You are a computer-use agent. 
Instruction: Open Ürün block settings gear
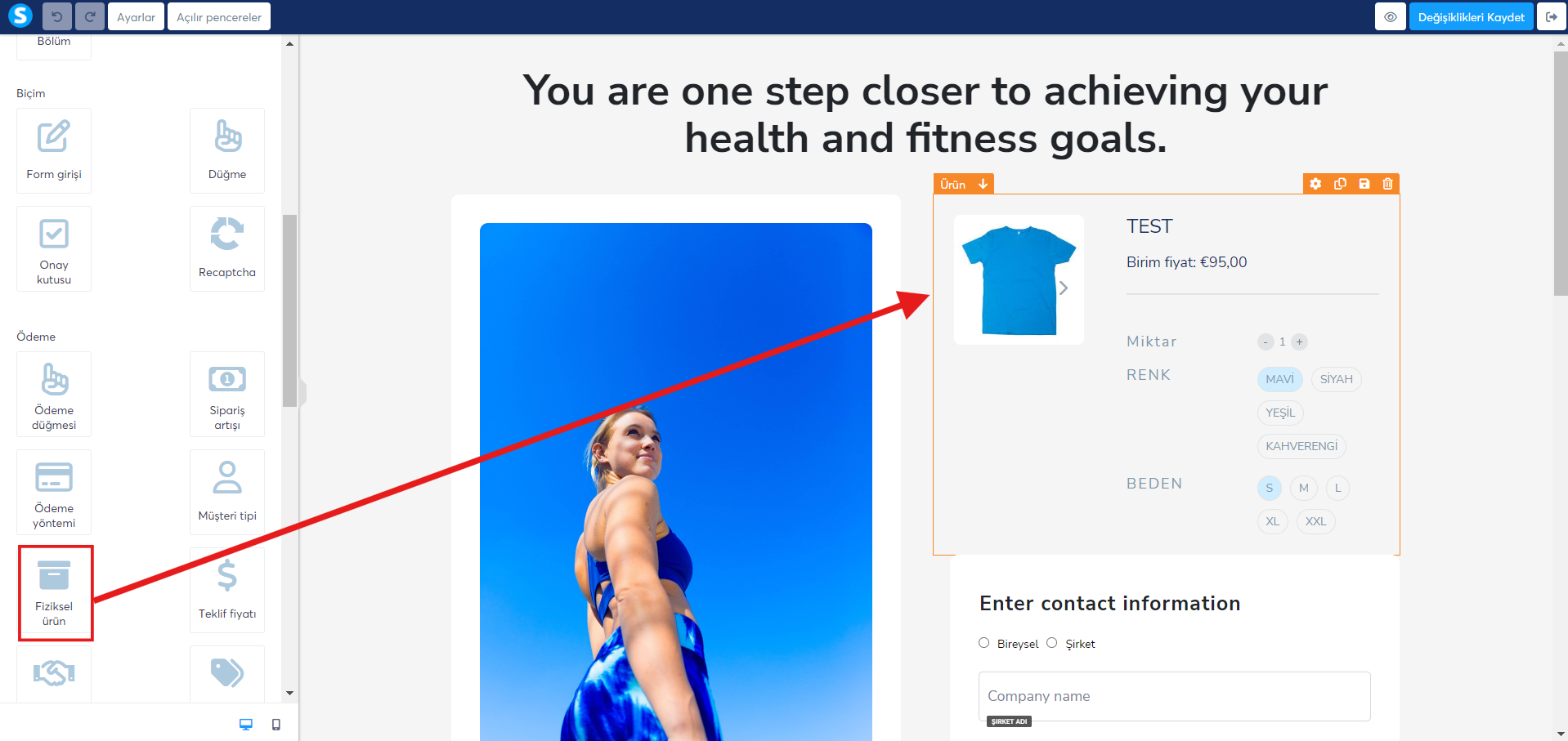tap(1315, 184)
